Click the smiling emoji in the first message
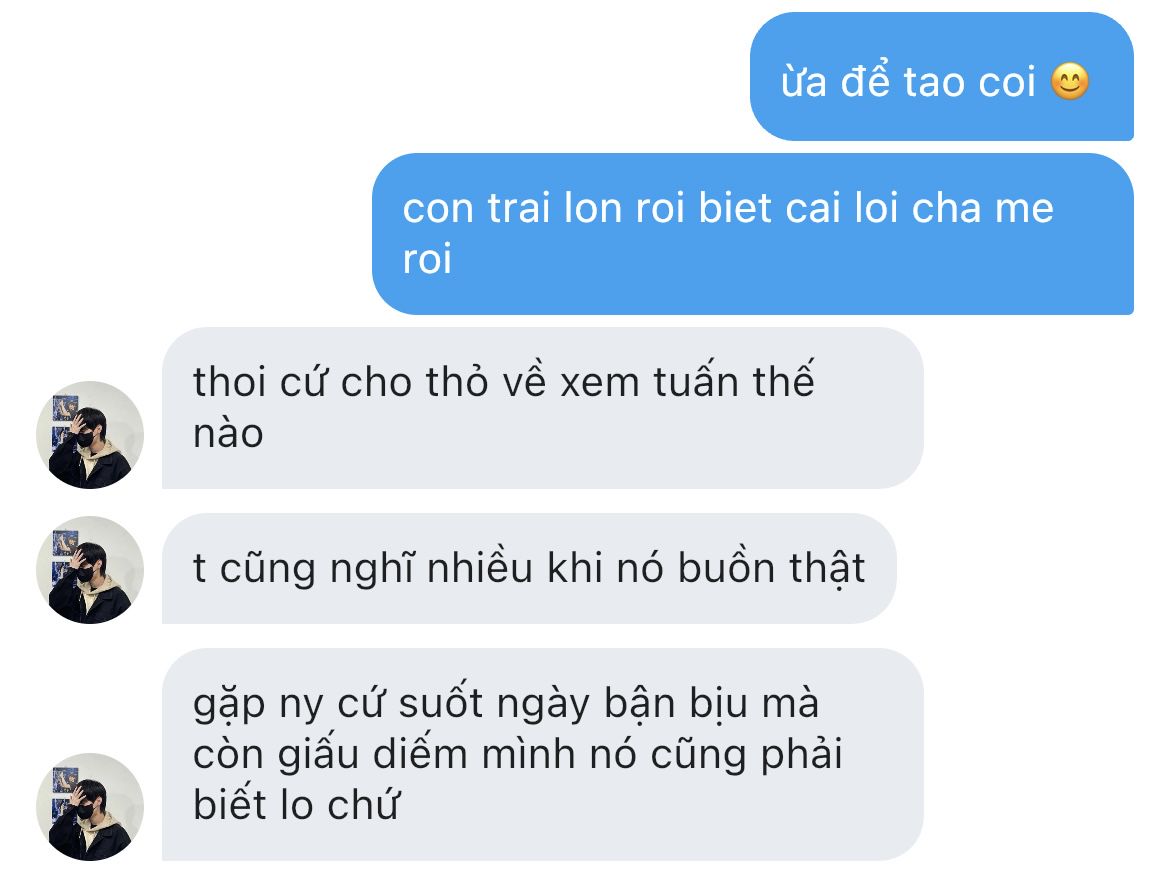 point(1070,81)
